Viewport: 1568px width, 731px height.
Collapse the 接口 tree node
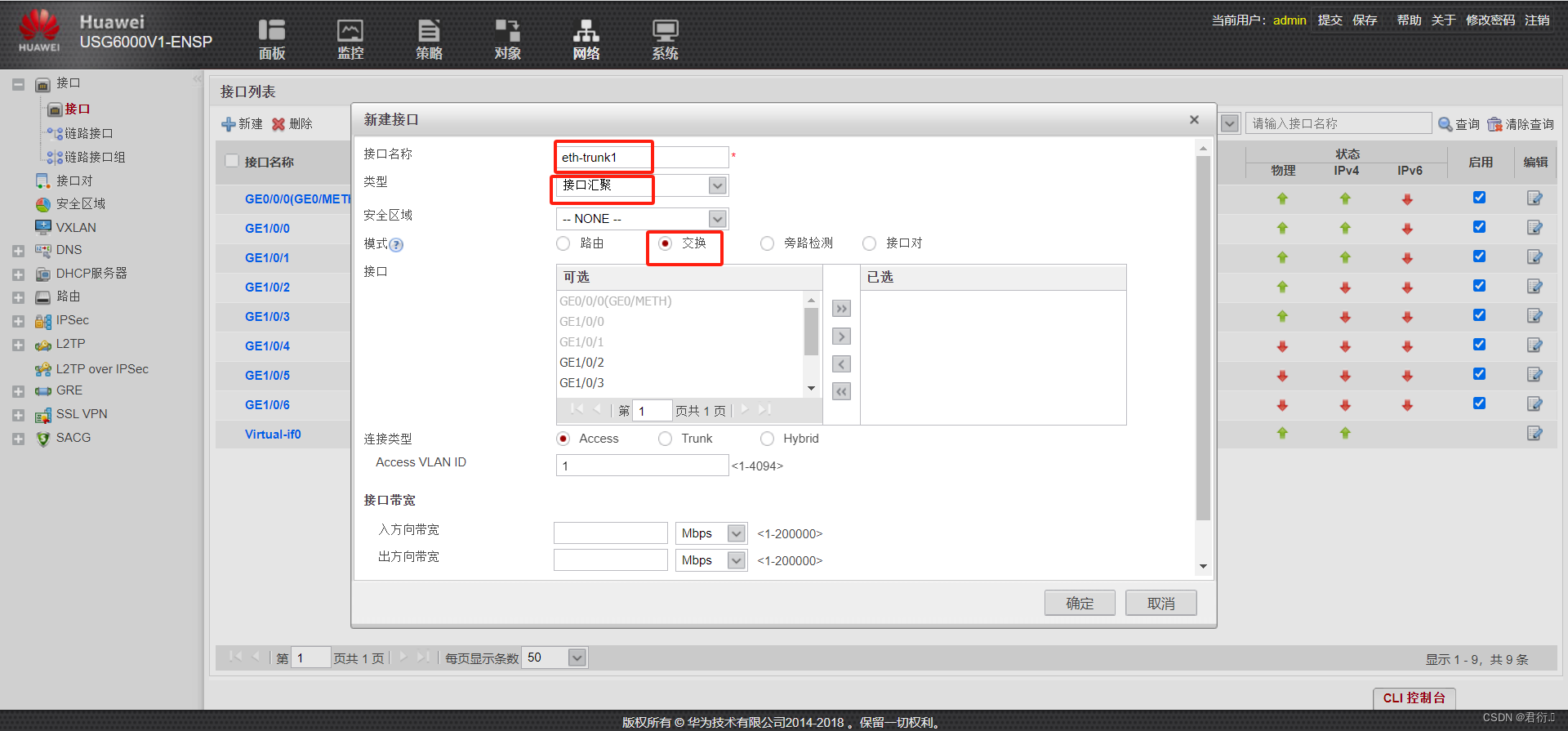(x=18, y=84)
